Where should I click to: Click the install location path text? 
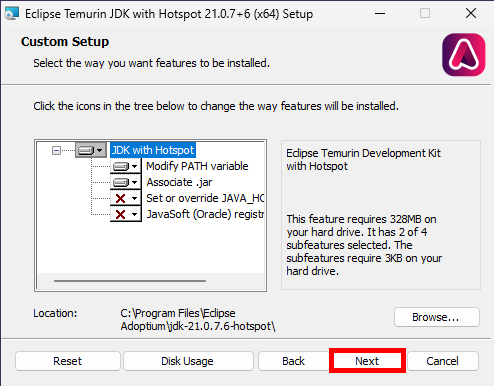click(x=198, y=320)
